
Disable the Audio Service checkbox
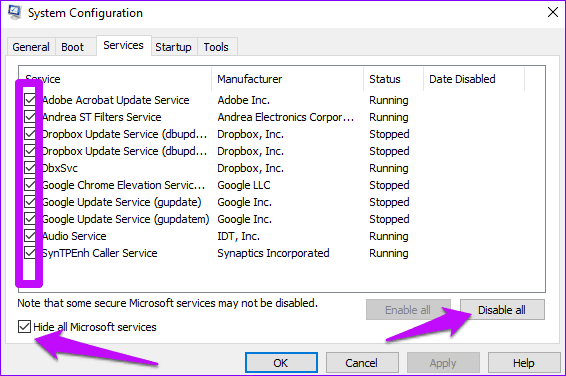click(30, 236)
